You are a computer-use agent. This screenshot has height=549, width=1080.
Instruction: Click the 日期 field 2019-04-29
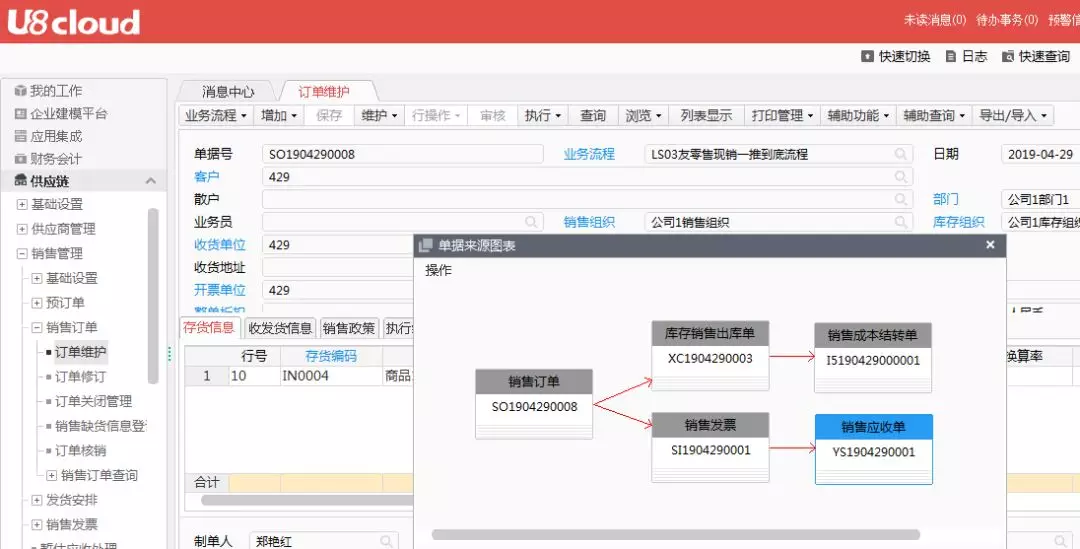(1040, 154)
